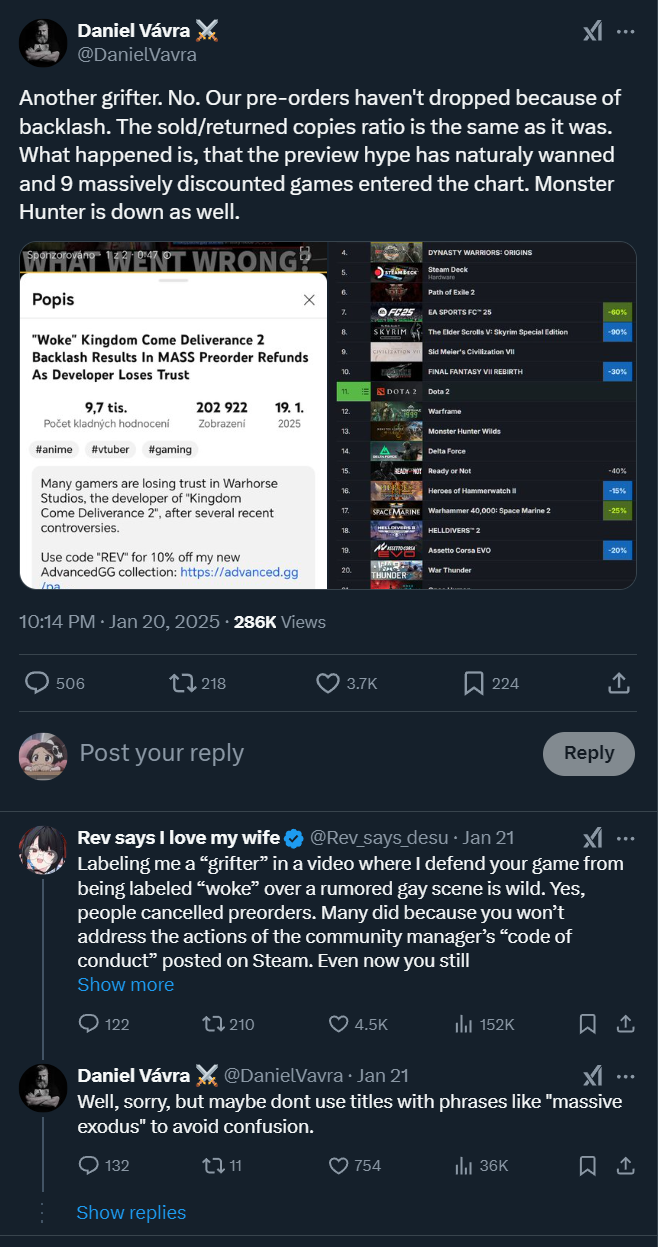This screenshot has width=658, height=1247.
Task: Click the Post your reply field
Action: [300, 753]
